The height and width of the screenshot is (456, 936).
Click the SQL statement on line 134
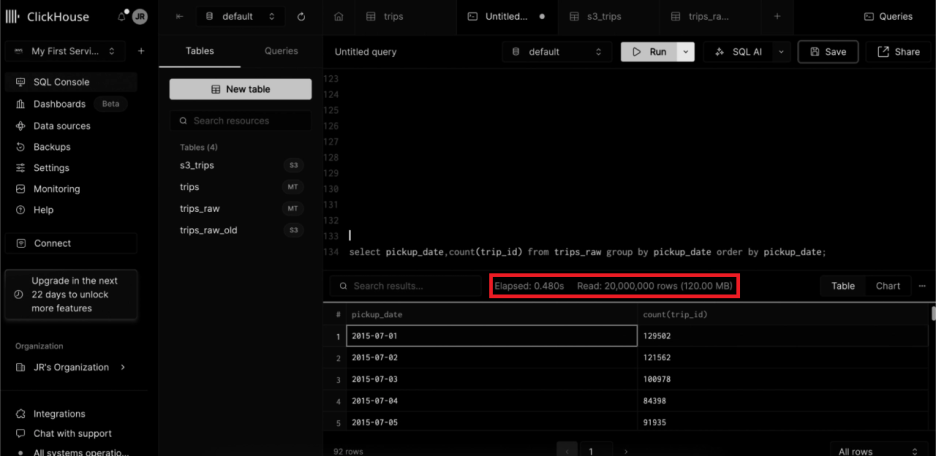coord(587,252)
